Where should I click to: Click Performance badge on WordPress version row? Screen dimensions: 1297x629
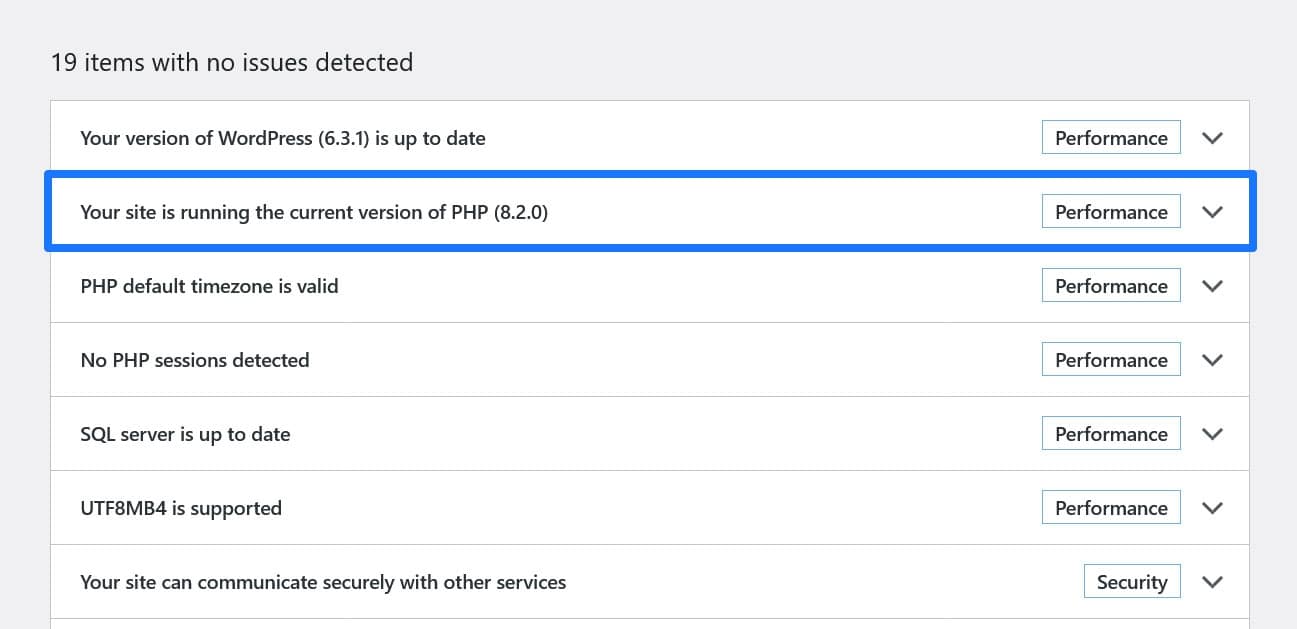(x=1111, y=138)
